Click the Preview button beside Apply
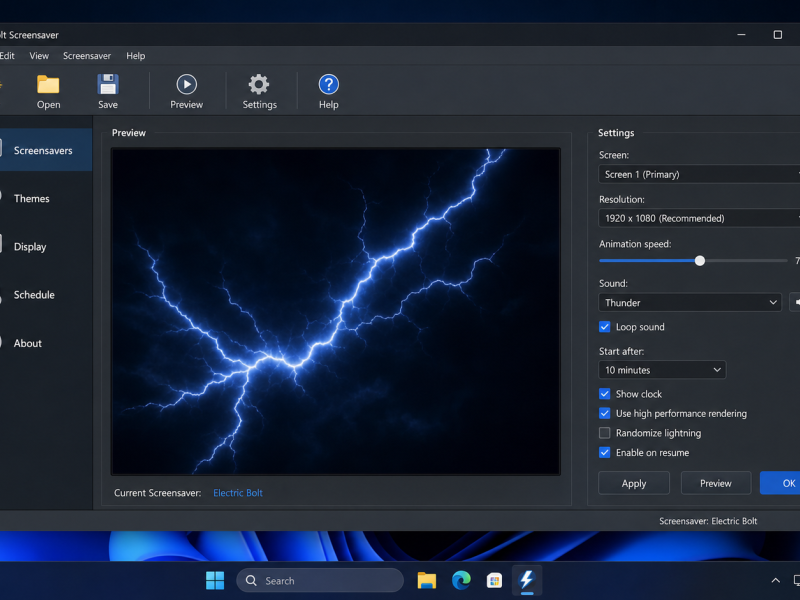Screen dimensions: 800x600 (716, 483)
